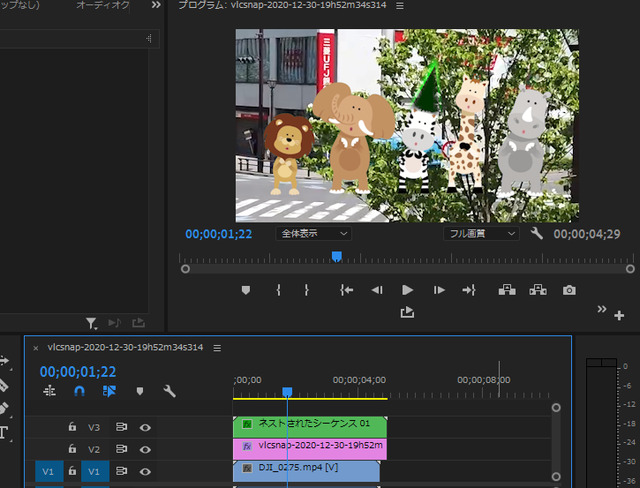Toggle lock on track V3
Image resolution: width=640 pixels, height=488 pixels.
[72, 427]
